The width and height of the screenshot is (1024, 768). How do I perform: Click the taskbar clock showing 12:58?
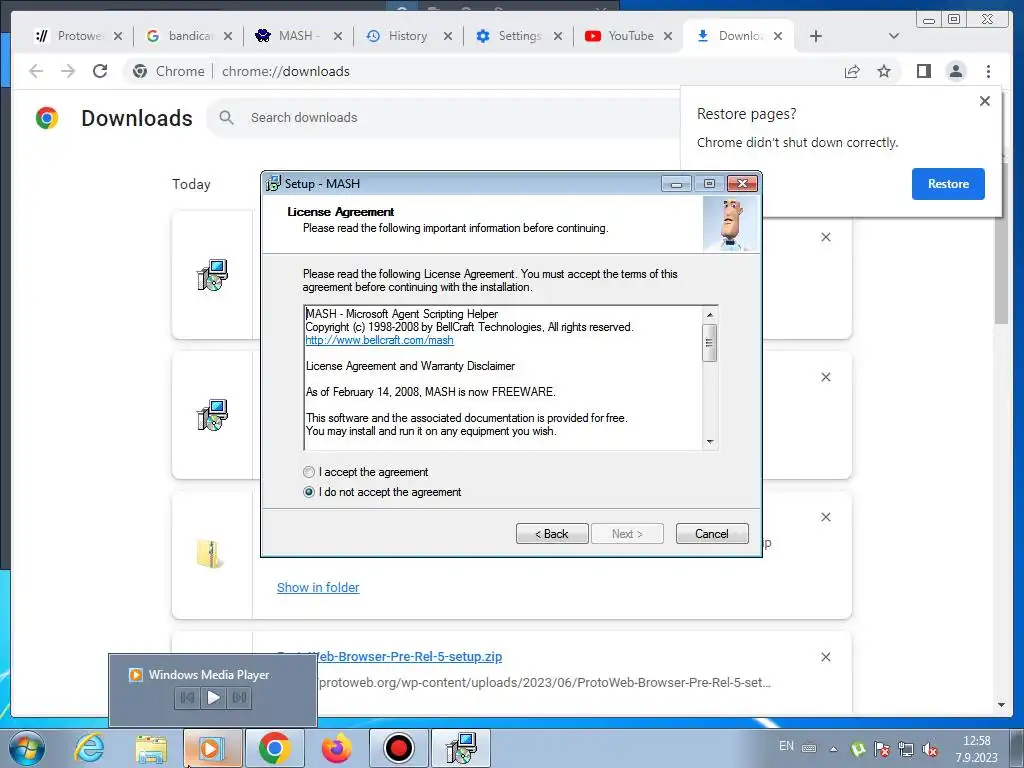click(976, 749)
